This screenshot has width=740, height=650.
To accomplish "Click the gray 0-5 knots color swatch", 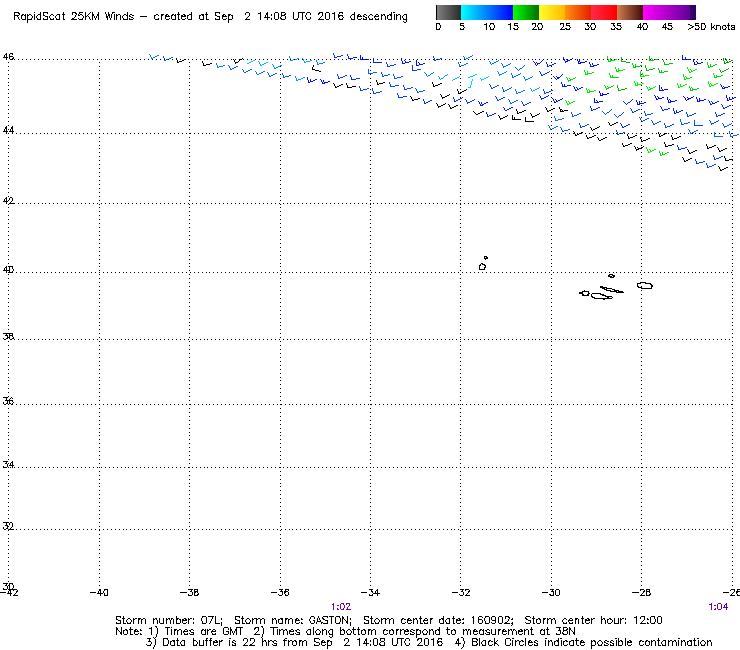I will click(x=448, y=12).
